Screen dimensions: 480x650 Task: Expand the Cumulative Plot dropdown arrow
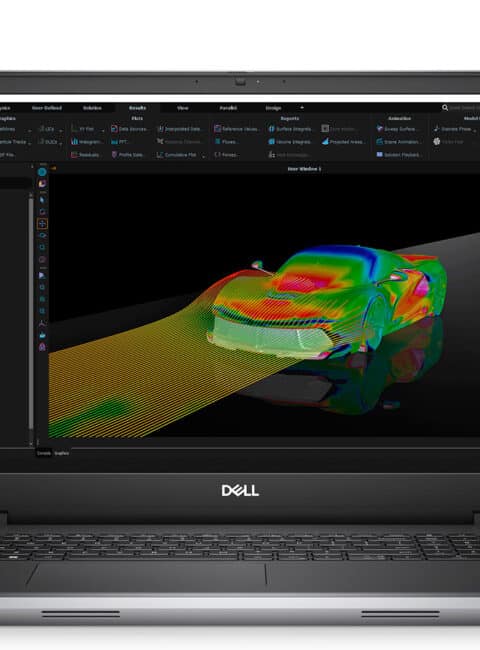point(204,156)
